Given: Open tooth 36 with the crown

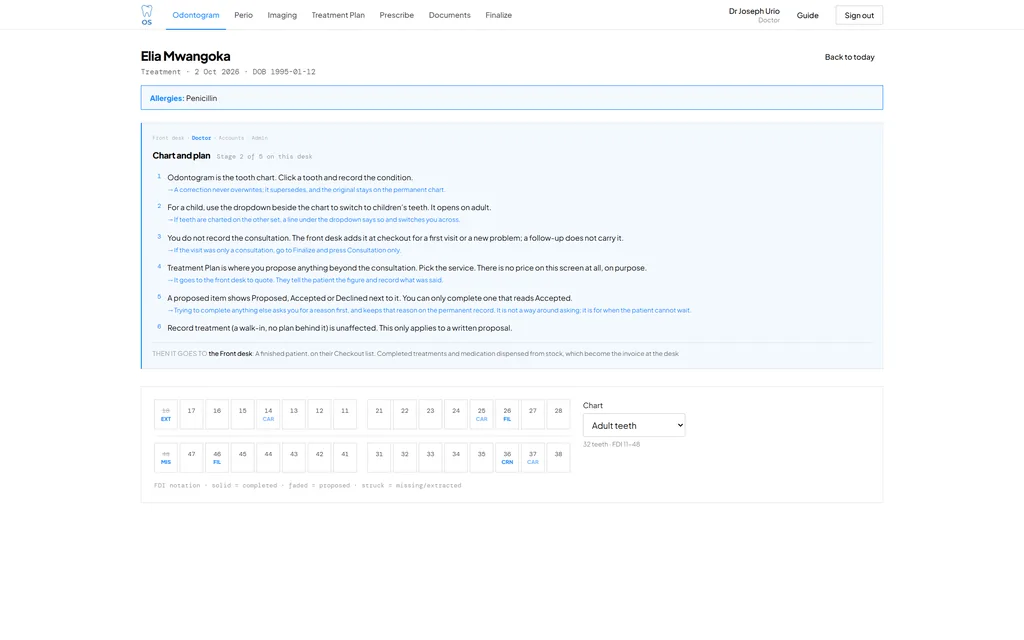Looking at the screenshot, I should 507,457.
